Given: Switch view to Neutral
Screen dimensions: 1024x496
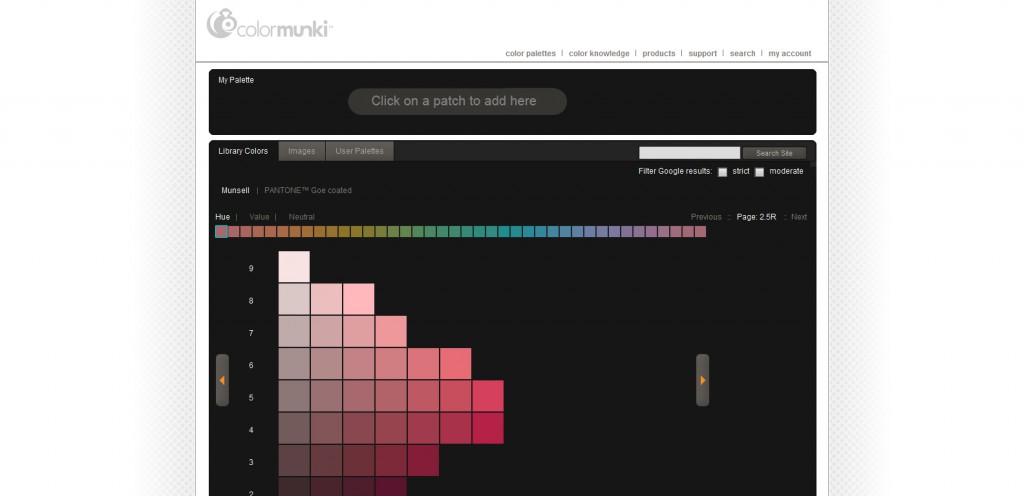Looking at the screenshot, I should point(301,217).
